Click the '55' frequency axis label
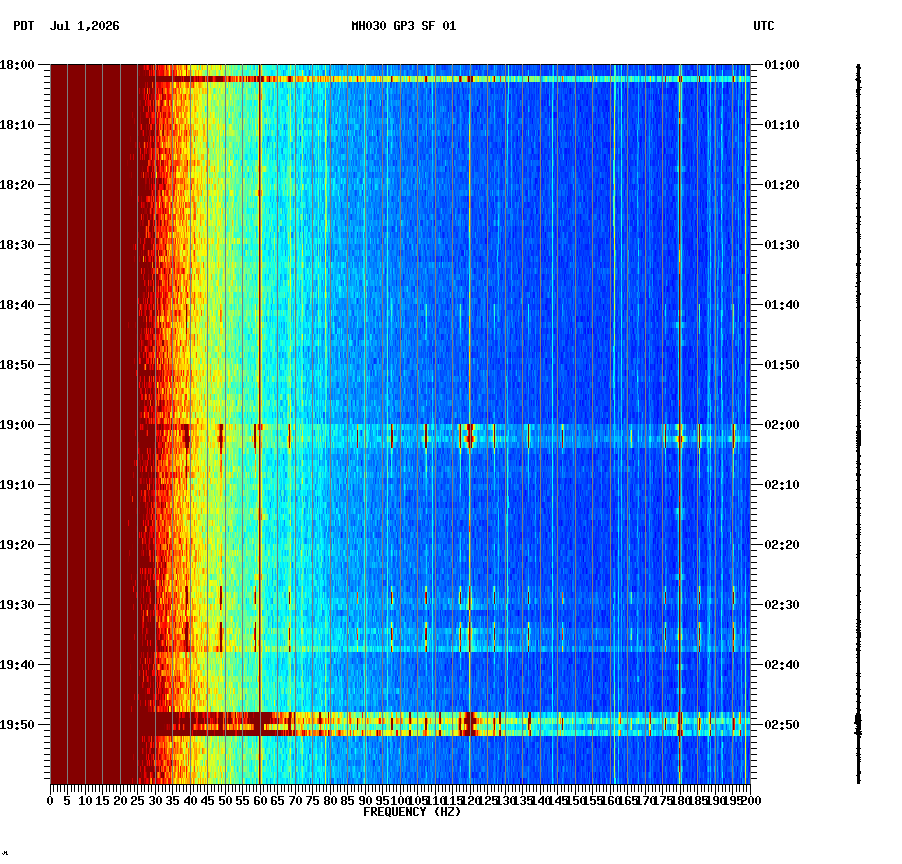 pos(243,801)
